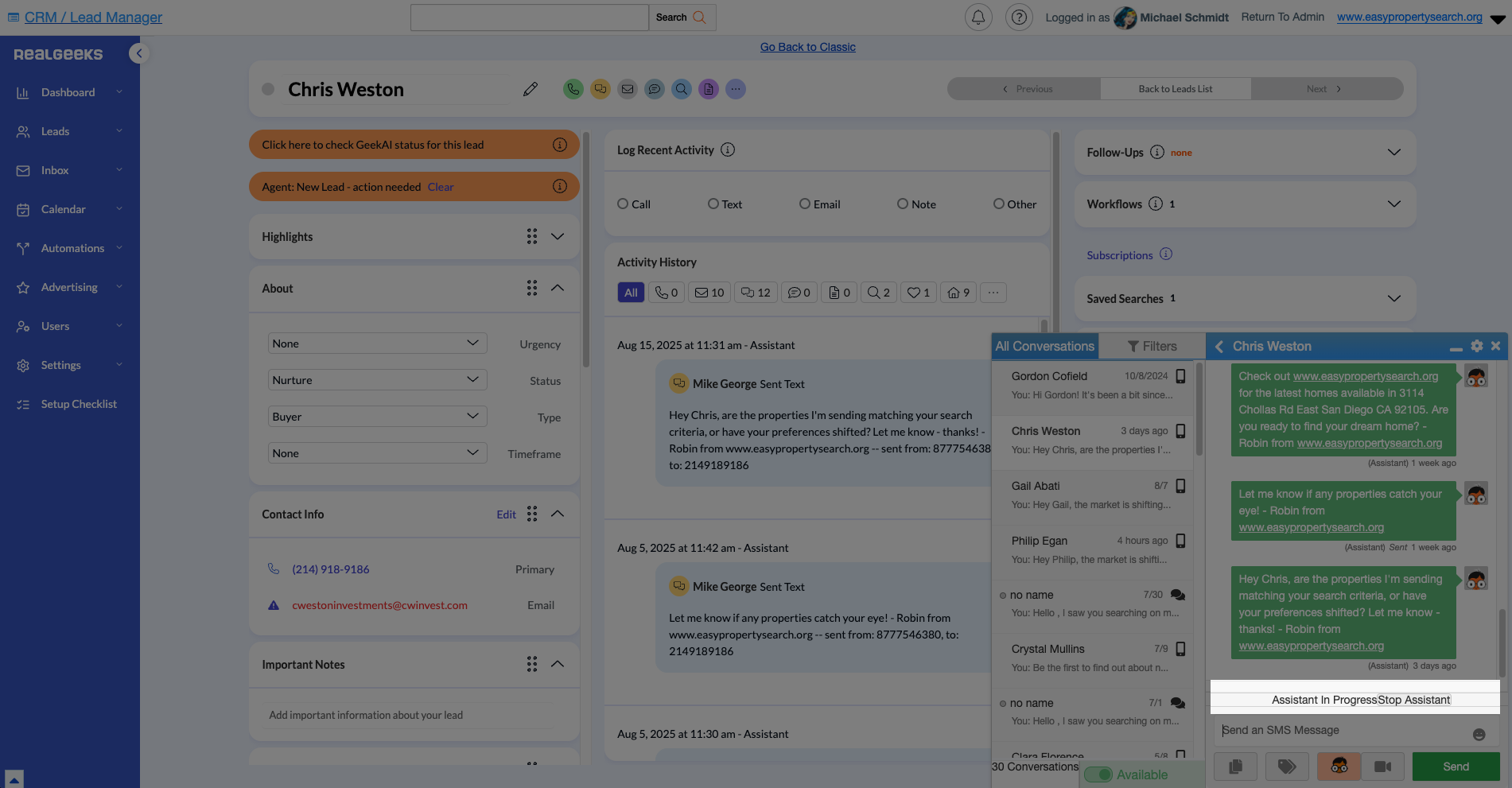The width and height of the screenshot is (1512, 788).
Task: Open chat settings gear icon
Action: point(1477,346)
